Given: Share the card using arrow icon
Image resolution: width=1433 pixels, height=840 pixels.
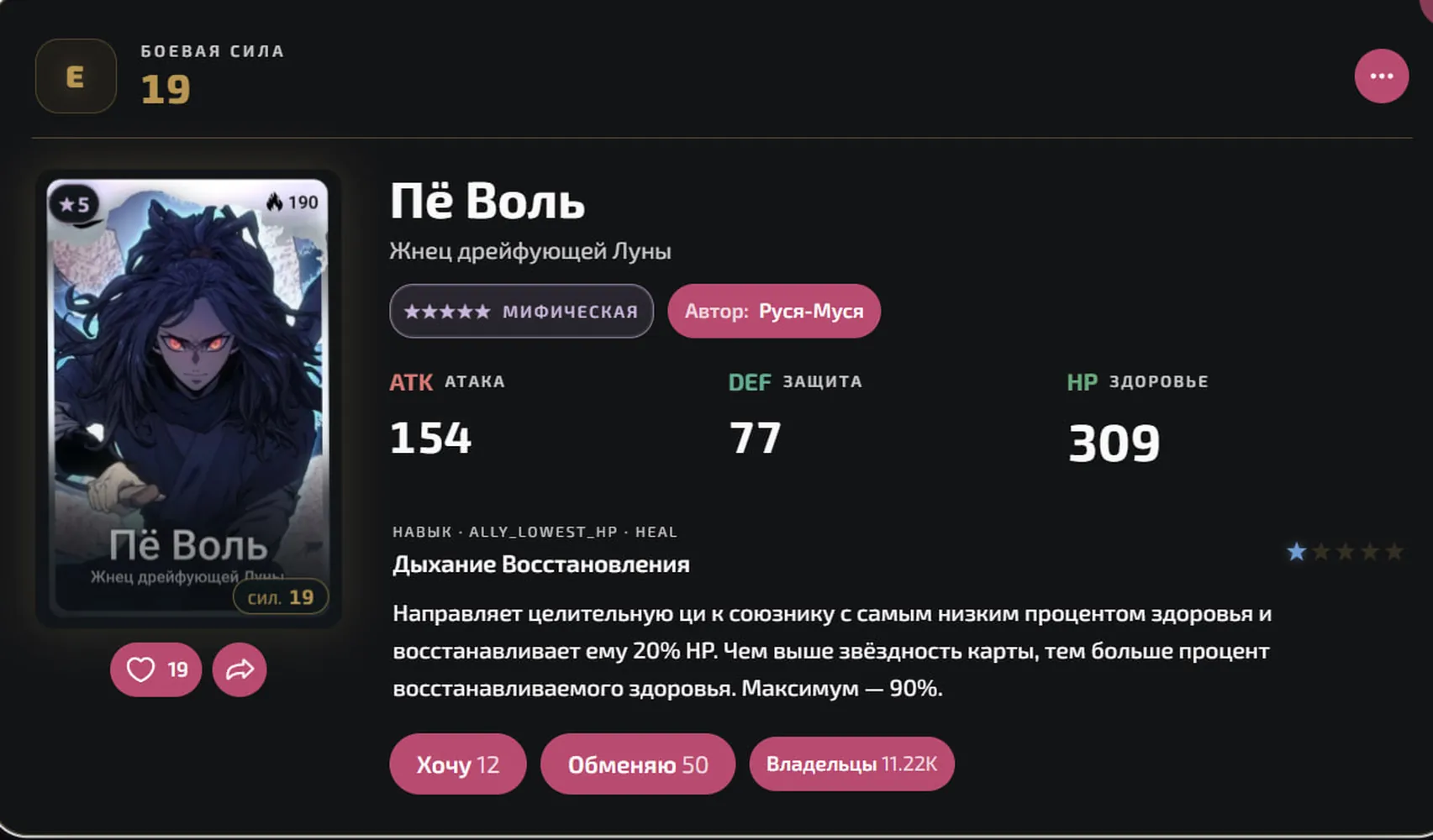Looking at the screenshot, I should 240,669.
